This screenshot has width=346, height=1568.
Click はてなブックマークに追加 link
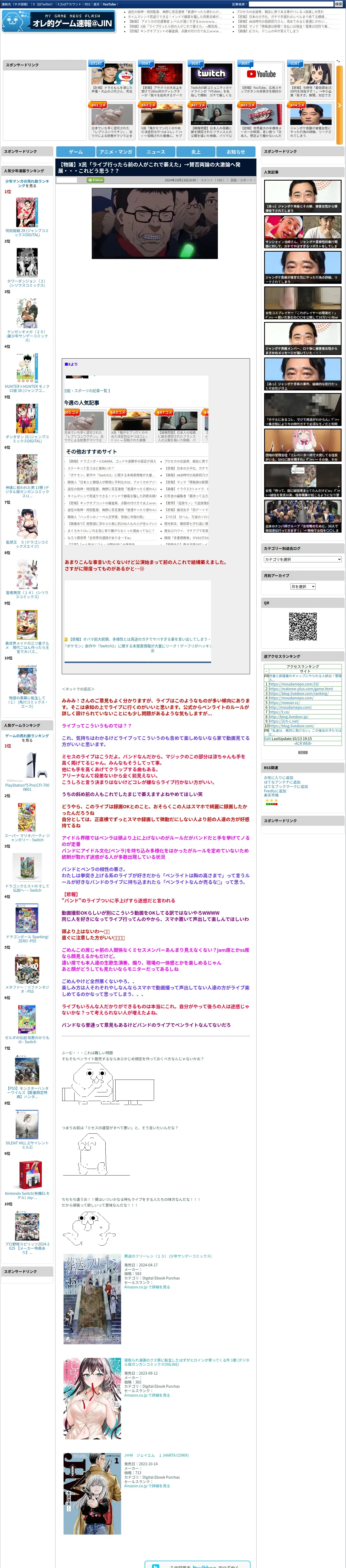click(x=286, y=786)
